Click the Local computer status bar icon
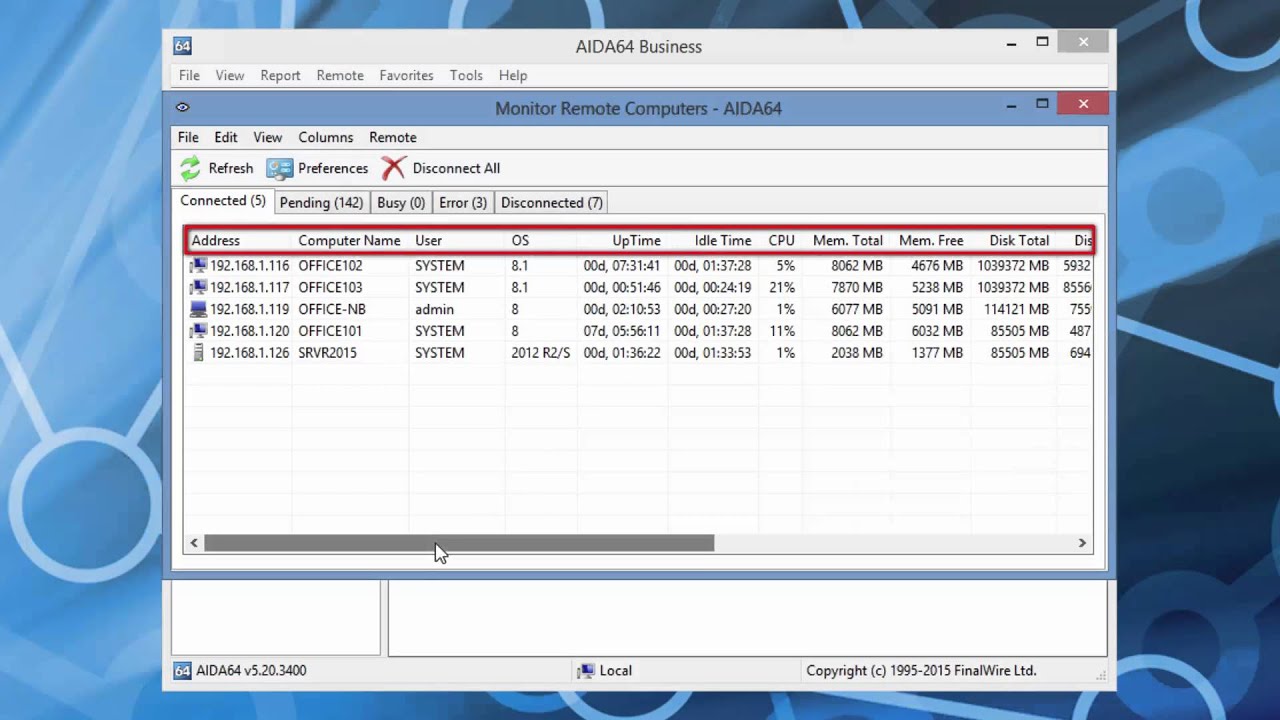The width and height of the screenshot is (1280, 720). [587, 671]
